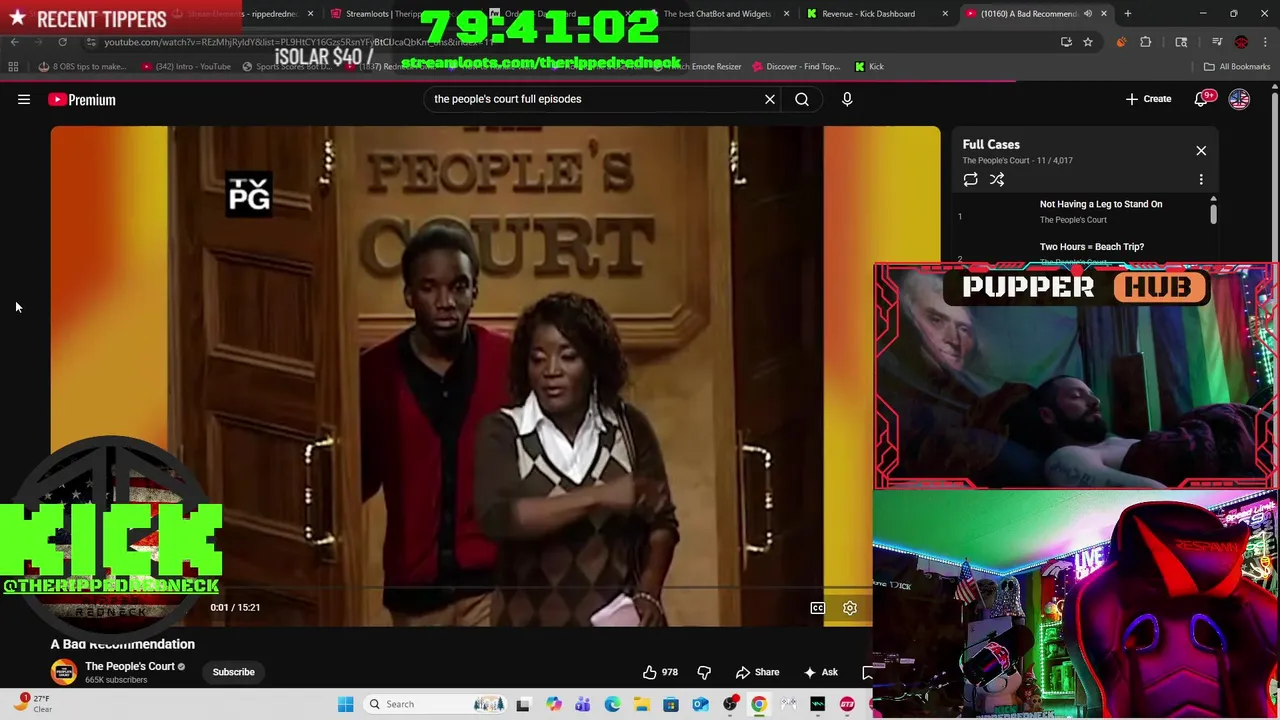Image resolution: width=1280 pixels, height=720 pixels.
Task: Open the bookmarks bar apps grid icon
Action: (x=13, y=66)
